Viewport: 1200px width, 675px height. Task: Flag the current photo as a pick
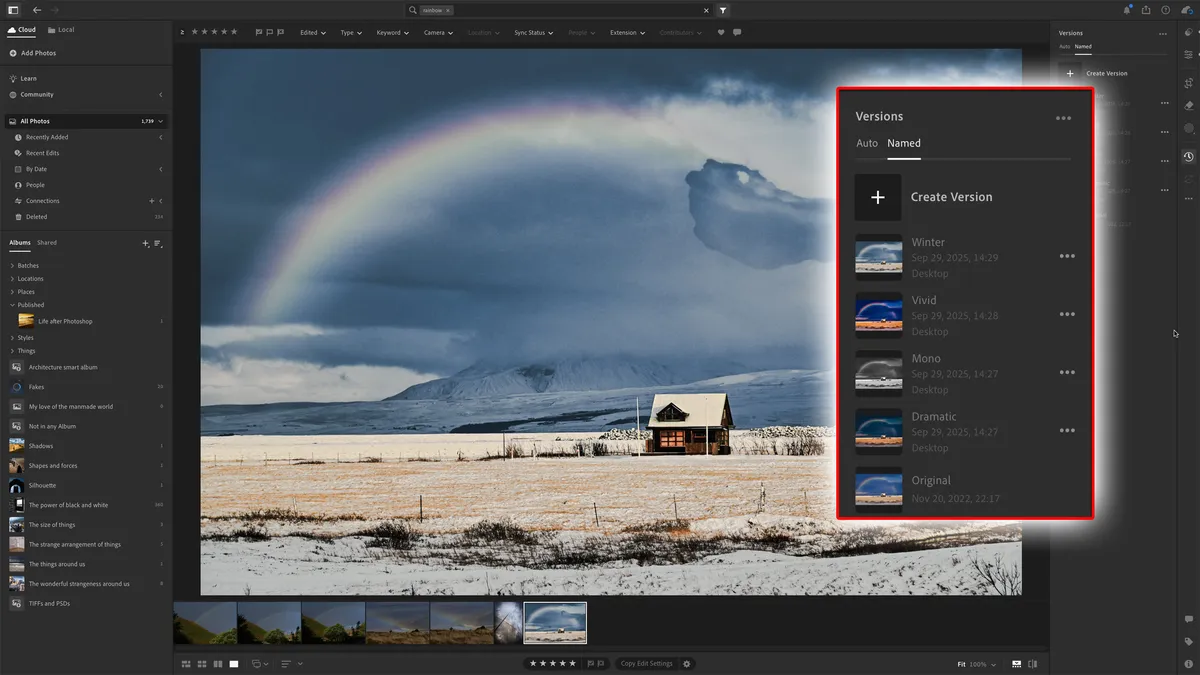pyautogui.click(x=592, y=663)
